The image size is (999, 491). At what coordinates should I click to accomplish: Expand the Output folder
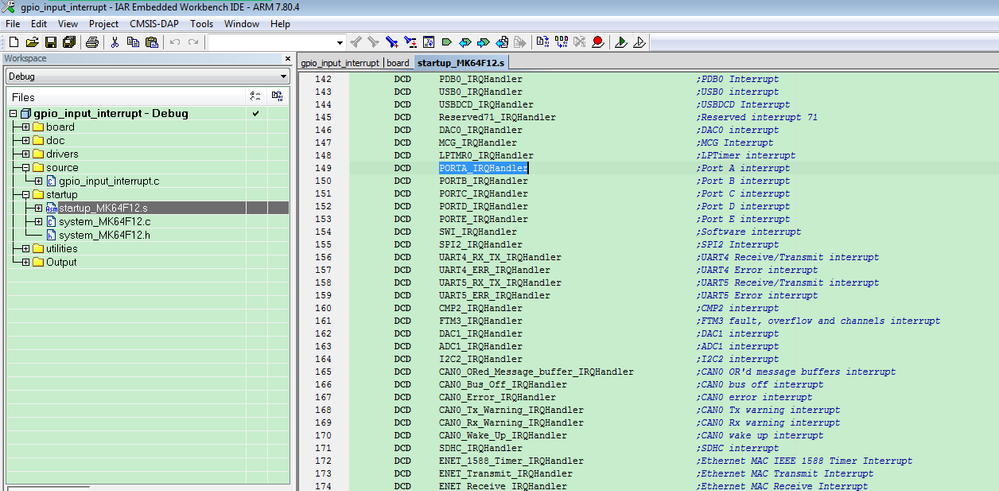[25, 262]
